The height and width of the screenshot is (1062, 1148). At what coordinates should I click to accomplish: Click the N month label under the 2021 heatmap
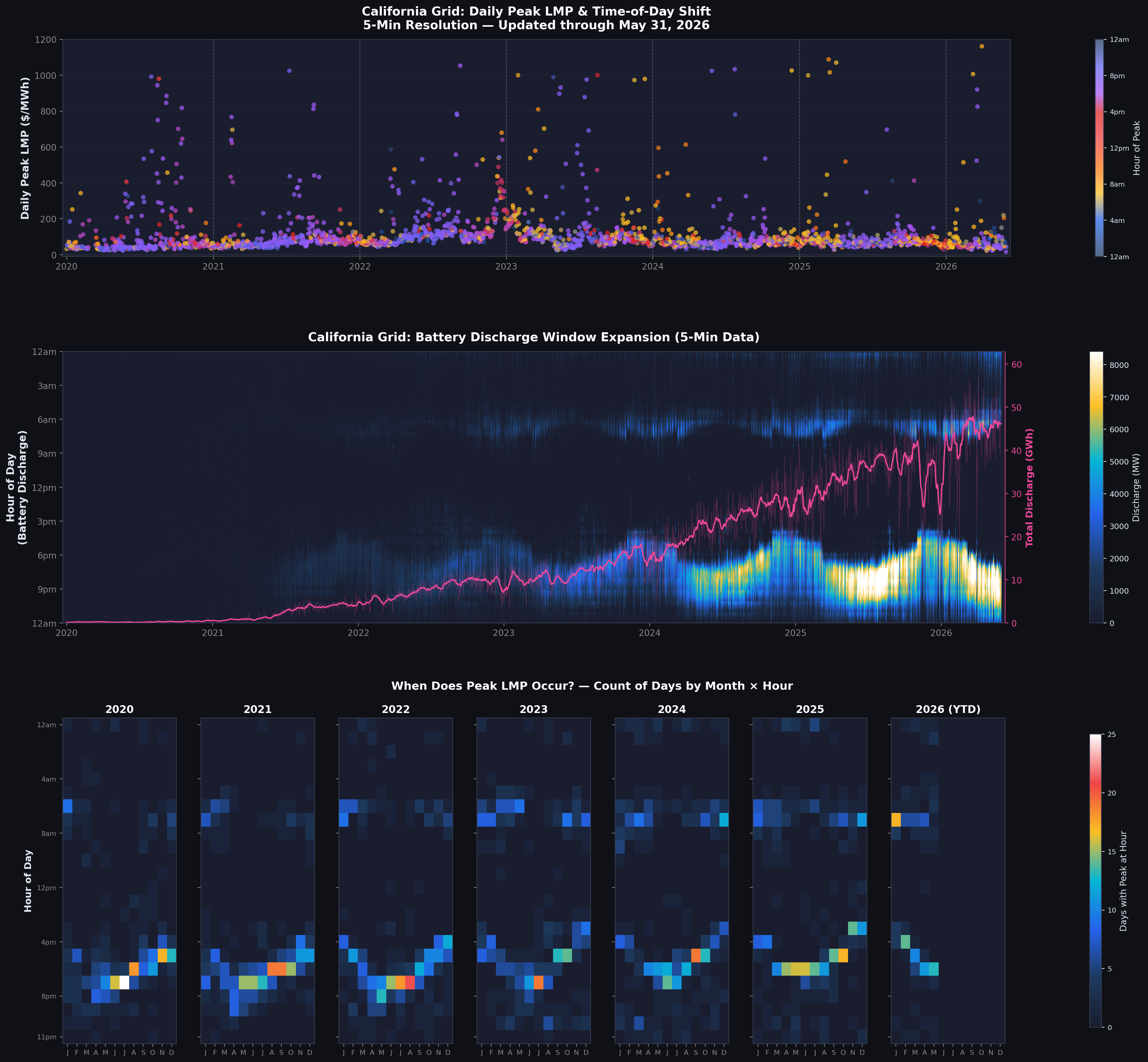(300, 1053)
